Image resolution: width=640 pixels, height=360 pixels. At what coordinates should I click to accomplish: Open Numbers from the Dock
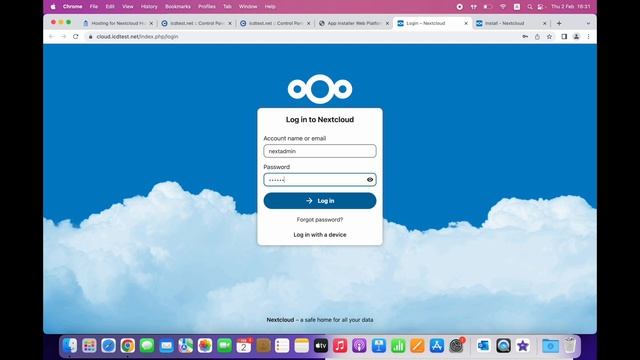(x=398, y=346)
